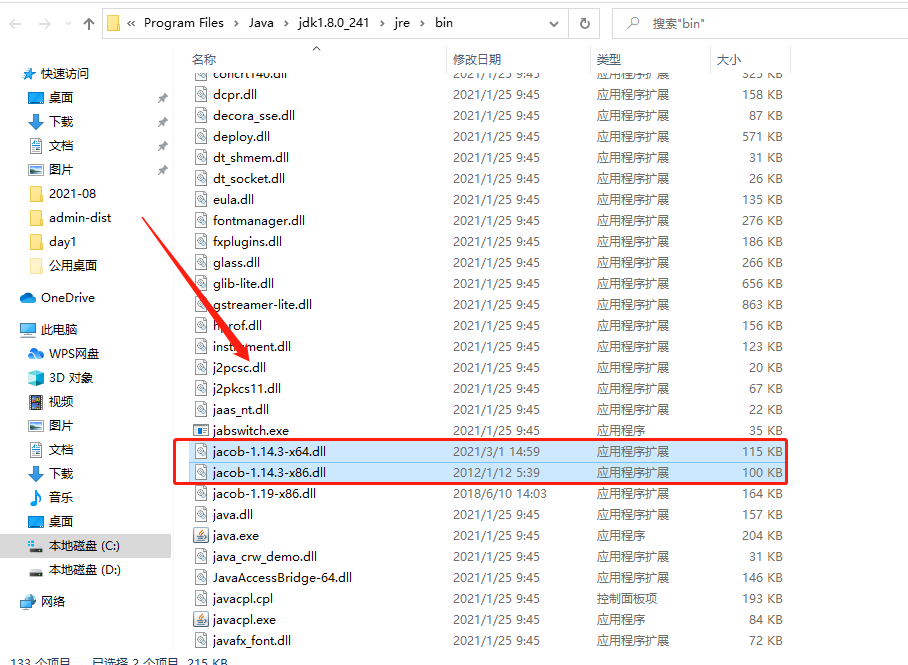Click the refresh button beside address bar
The width and height of the screenshot is (908, 665).
coord(583,22)
